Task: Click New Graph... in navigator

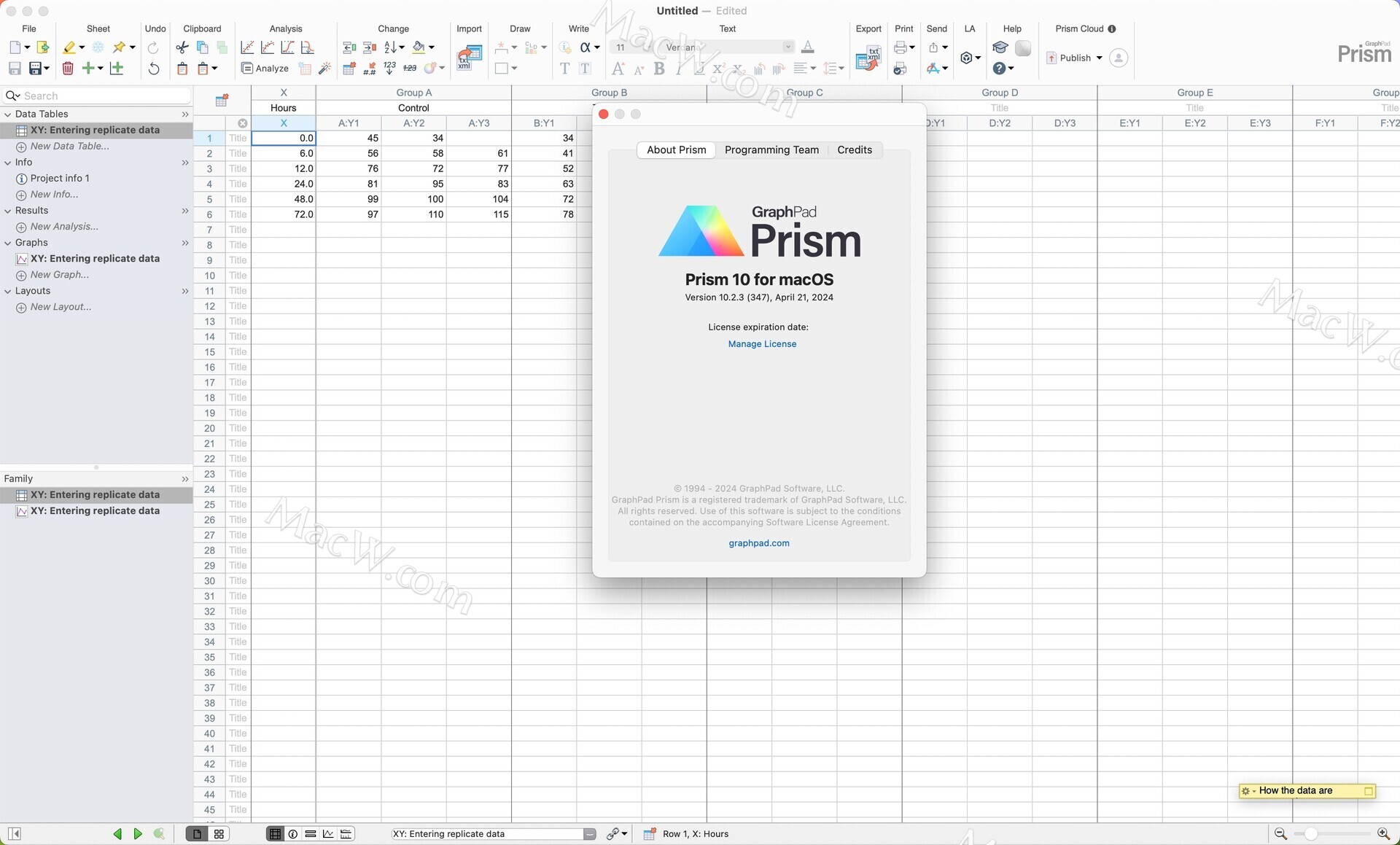Action: pyautogui.click(x=60, y=275)
